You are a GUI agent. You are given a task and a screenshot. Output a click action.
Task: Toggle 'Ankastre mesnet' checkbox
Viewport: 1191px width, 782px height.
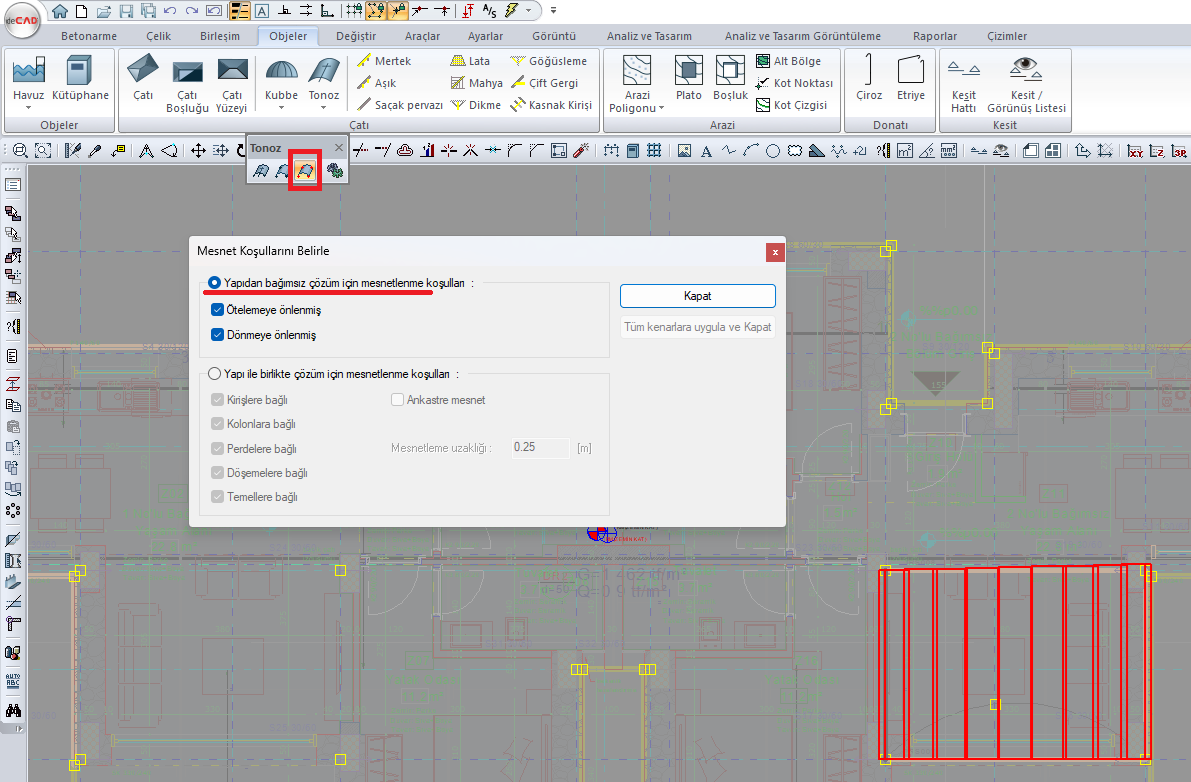pyautogui.click(x=397, y=399)
